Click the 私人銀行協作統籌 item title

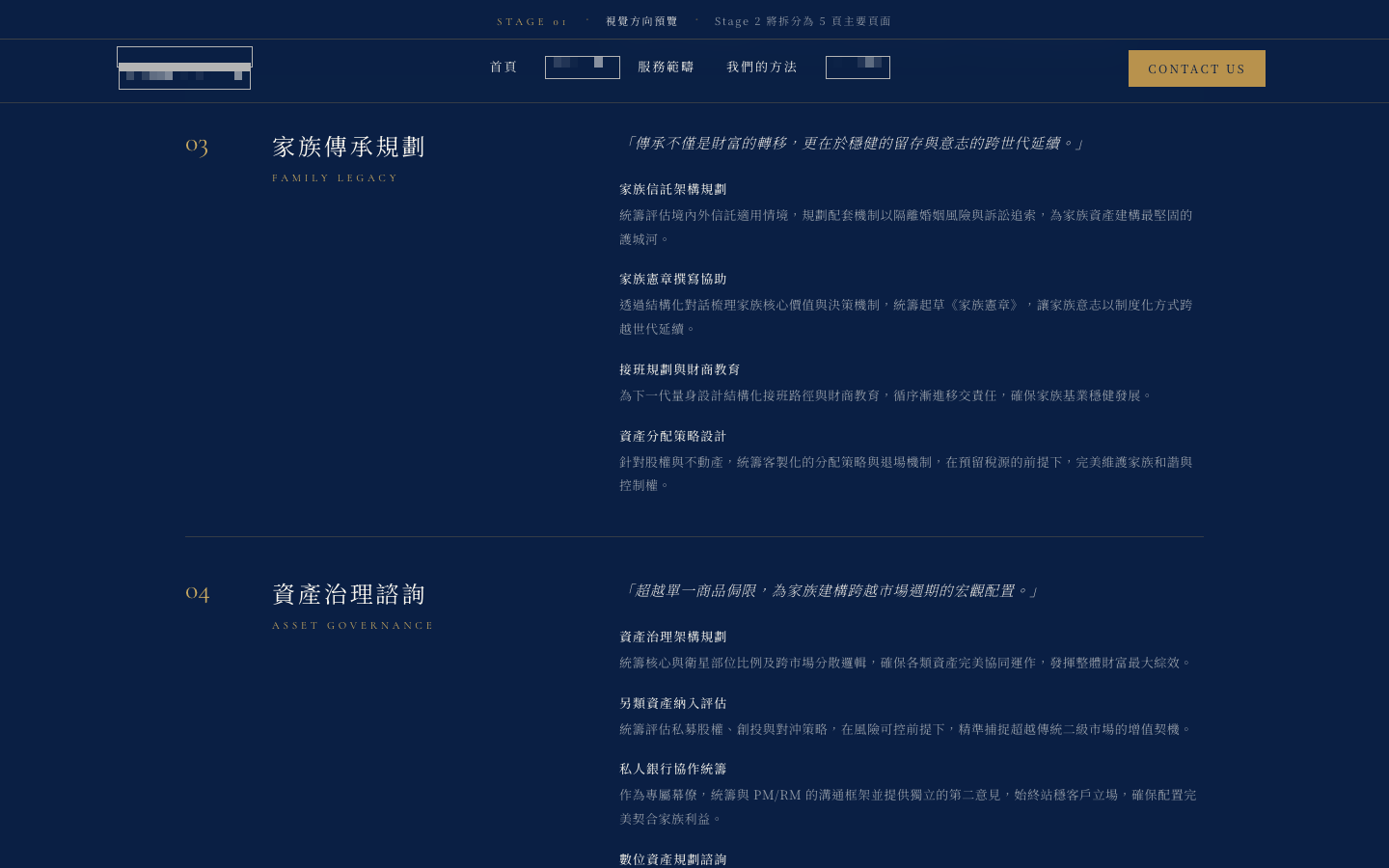coord(673,769)
